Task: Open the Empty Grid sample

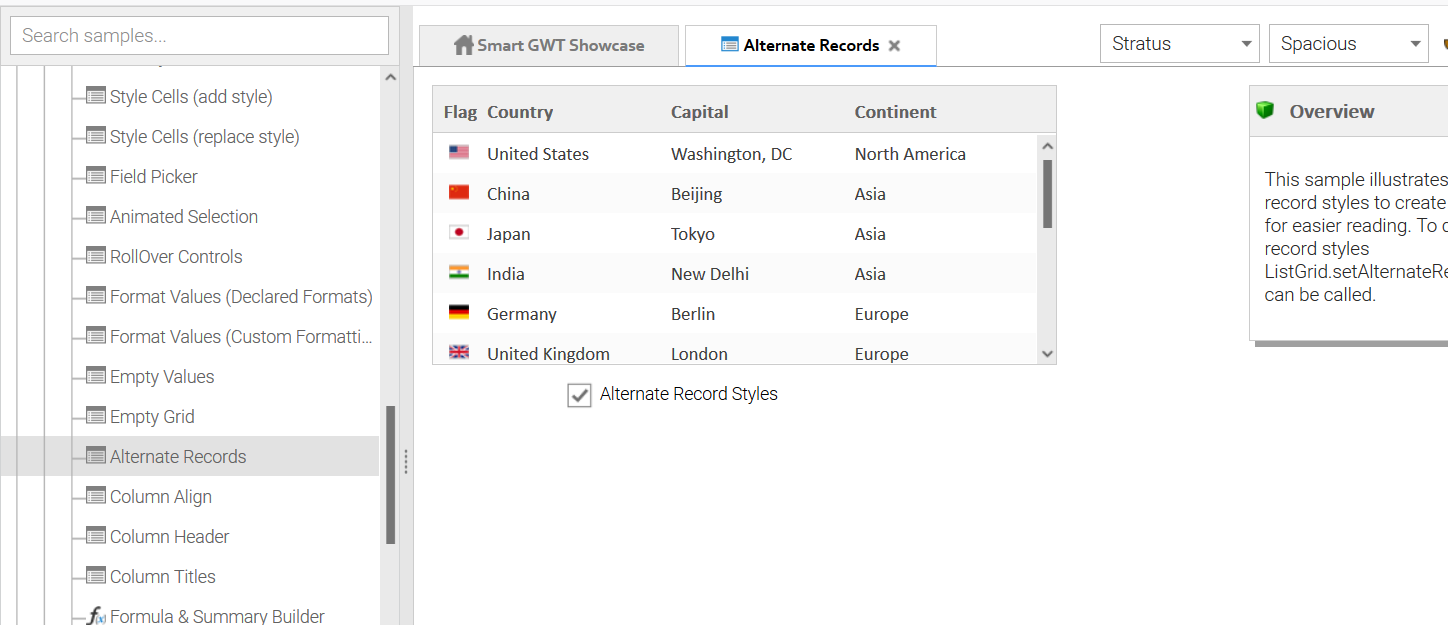Action: click(152, 417)
